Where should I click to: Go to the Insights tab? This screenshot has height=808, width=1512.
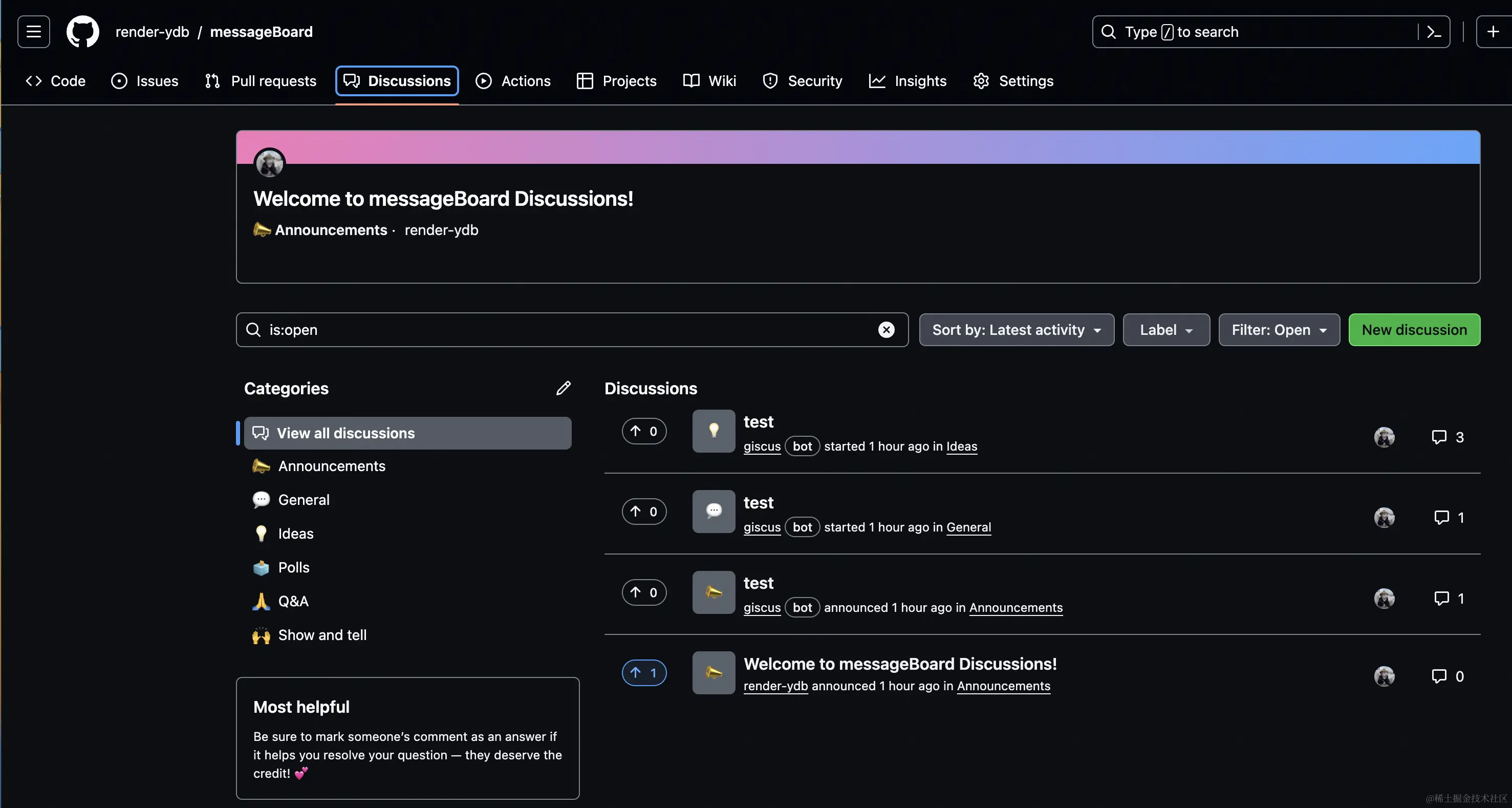[x=908, y=81]
